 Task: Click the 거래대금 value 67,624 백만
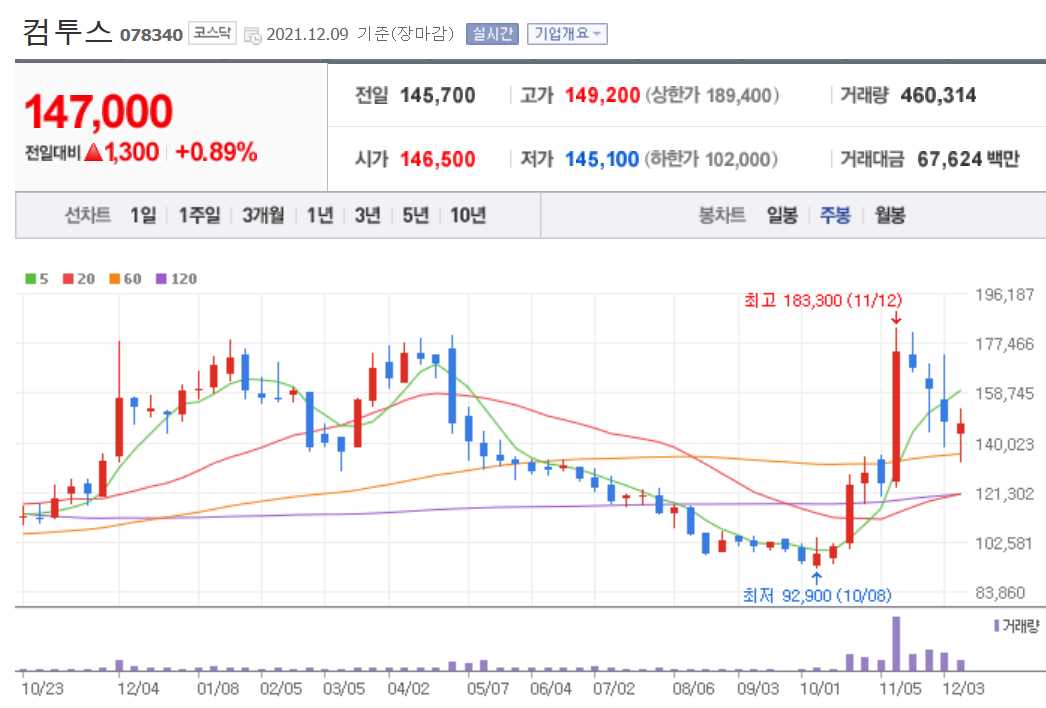click(968, 159)
